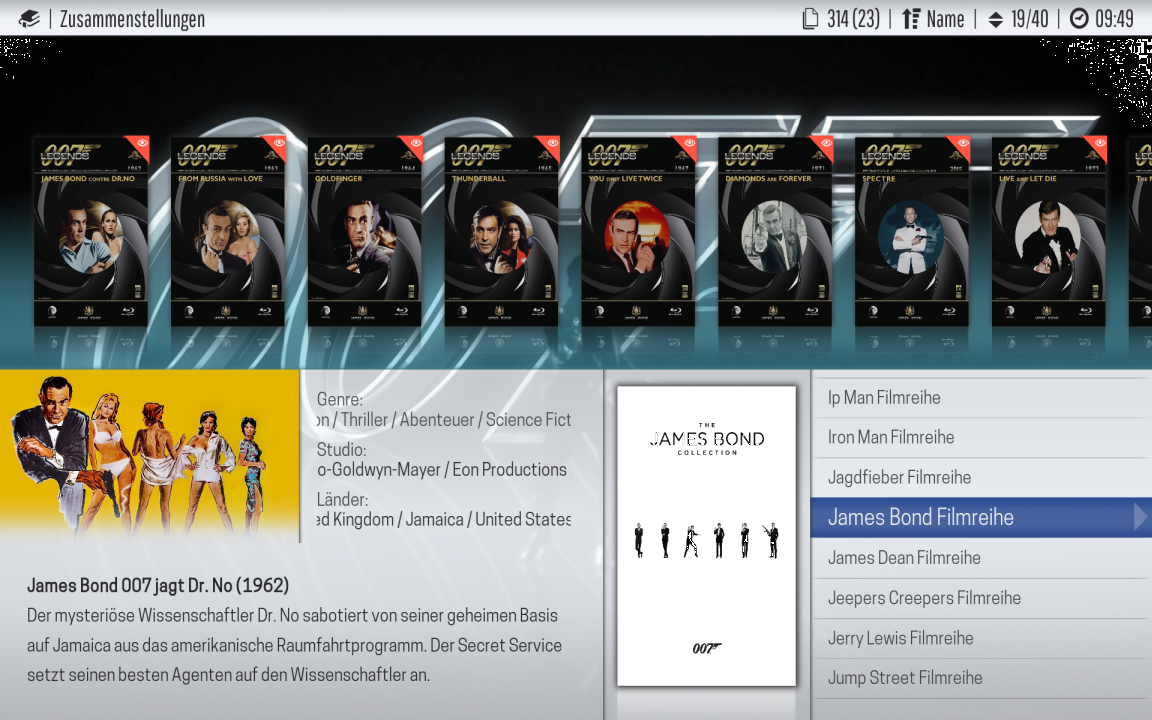Toggle watched eye on Diamonds Are Forever
1152x720 pixels.
coord(825,143)
